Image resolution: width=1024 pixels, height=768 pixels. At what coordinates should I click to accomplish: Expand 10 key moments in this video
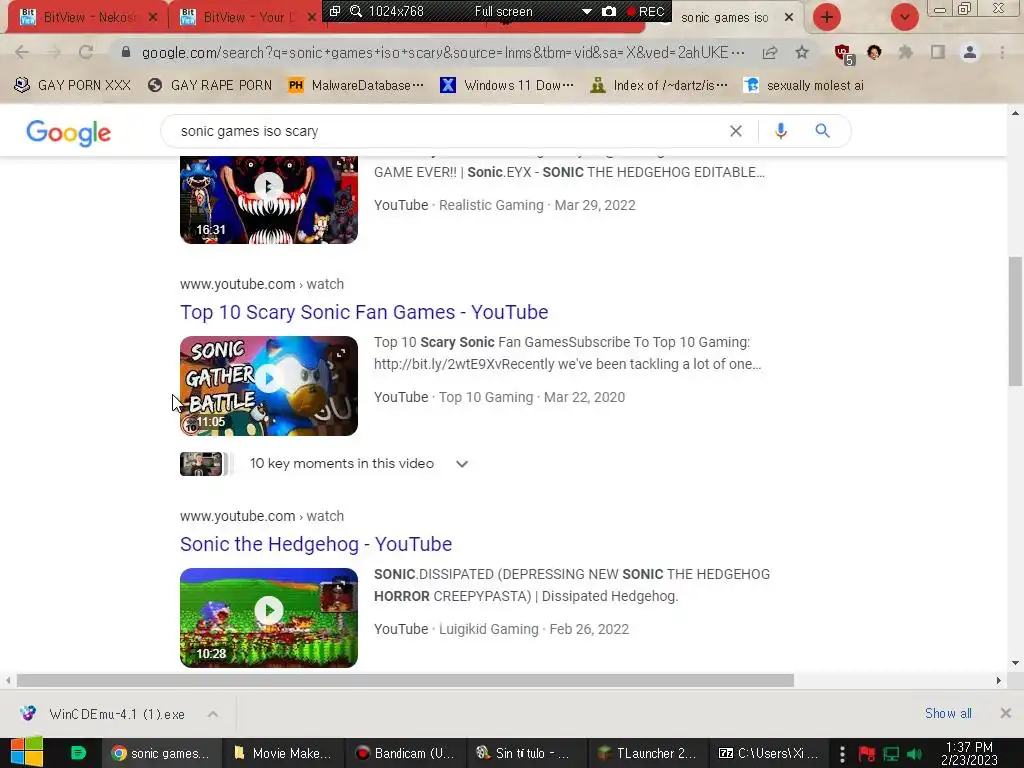point(462,464)
